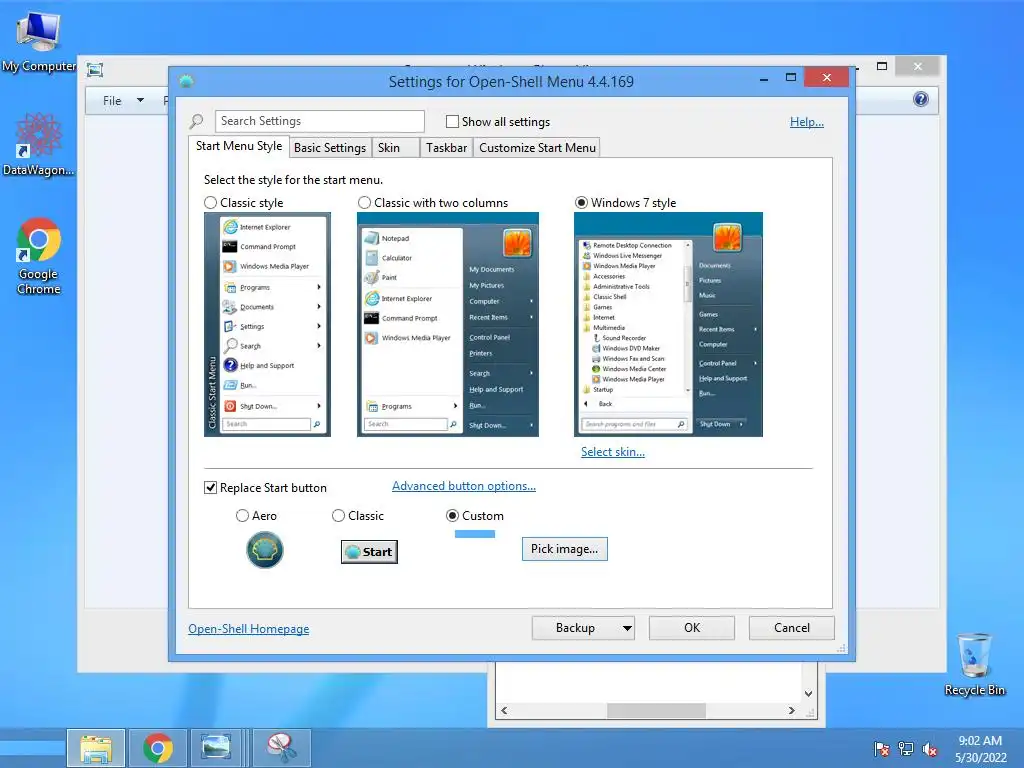Switch to Snipping Tool in the taskbar

tap(281, 748)
